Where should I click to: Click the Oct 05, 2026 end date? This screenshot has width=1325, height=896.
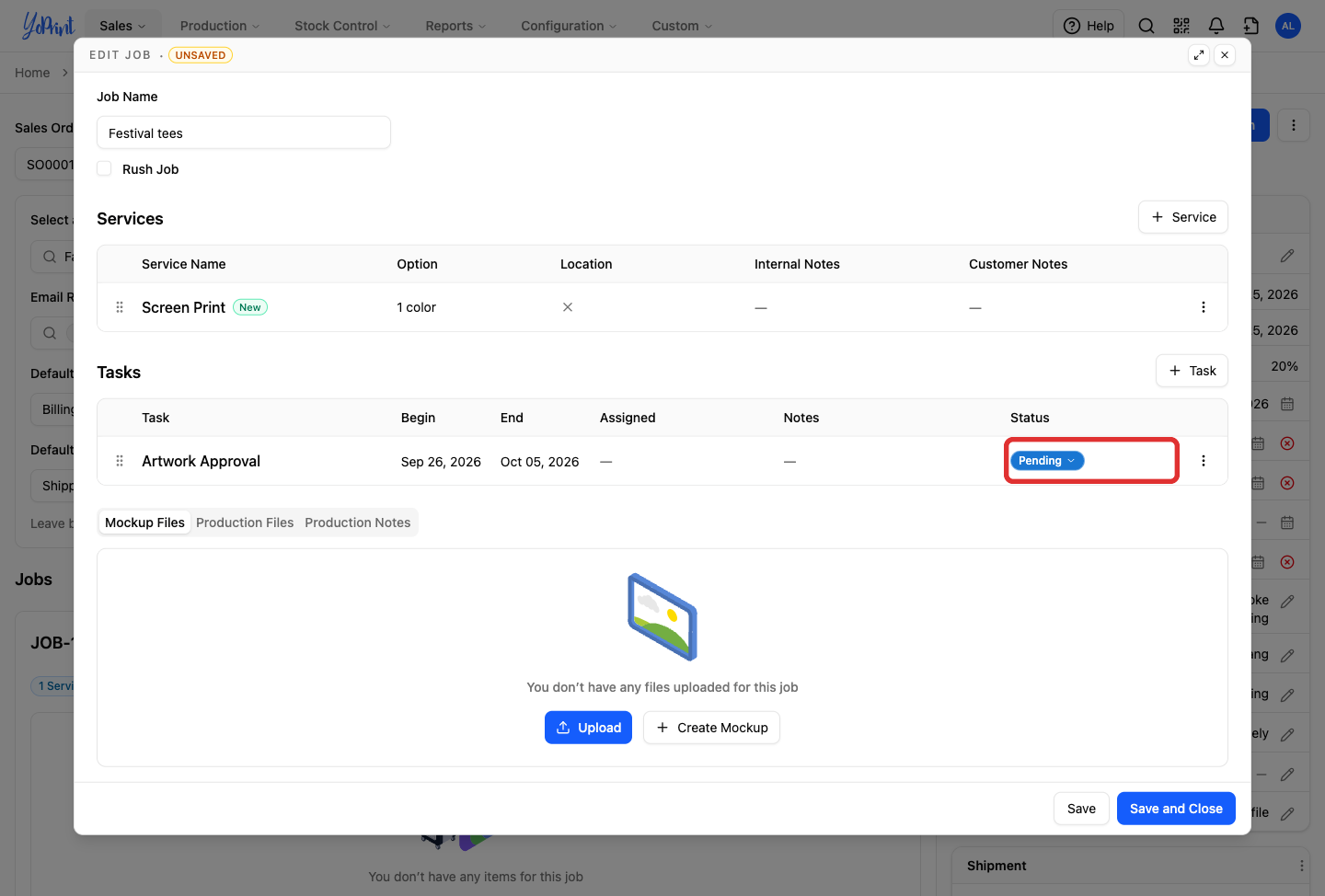540,462
